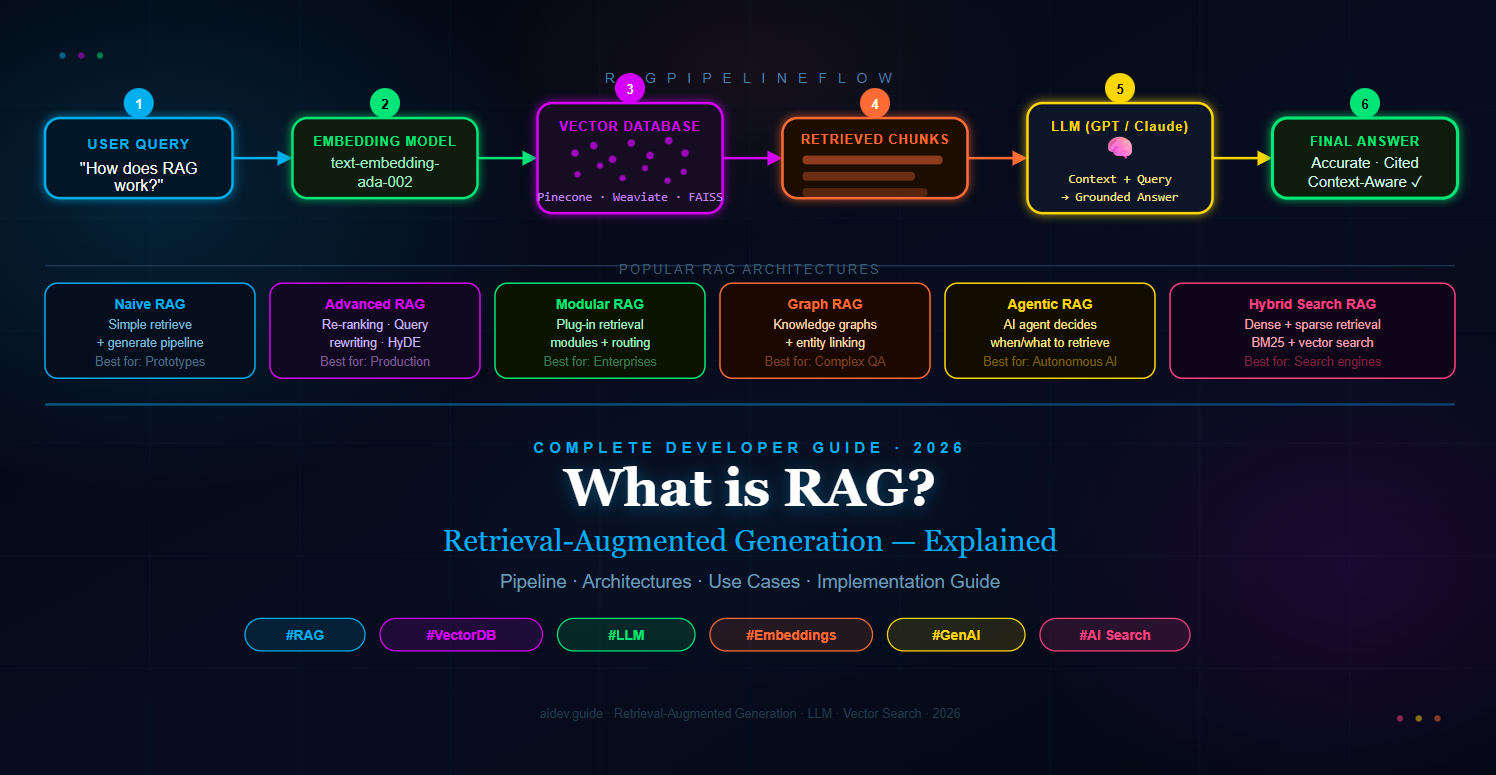Expand the Agentic RAG architecture card
The width and height of the screenshot is (1496, 775).
pos(1049,331)
